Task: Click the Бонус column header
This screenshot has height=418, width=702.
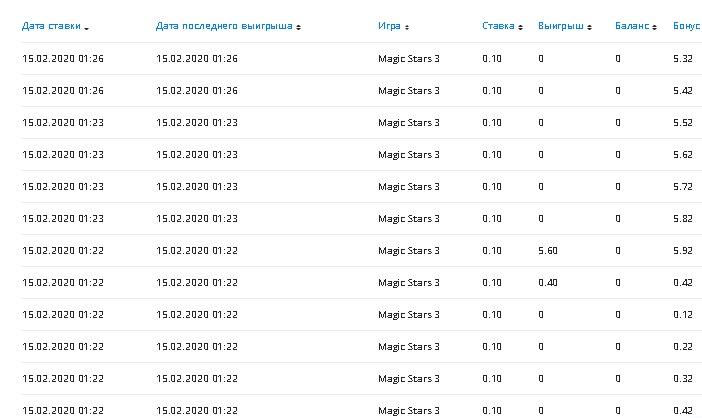Action: (686, 26)
